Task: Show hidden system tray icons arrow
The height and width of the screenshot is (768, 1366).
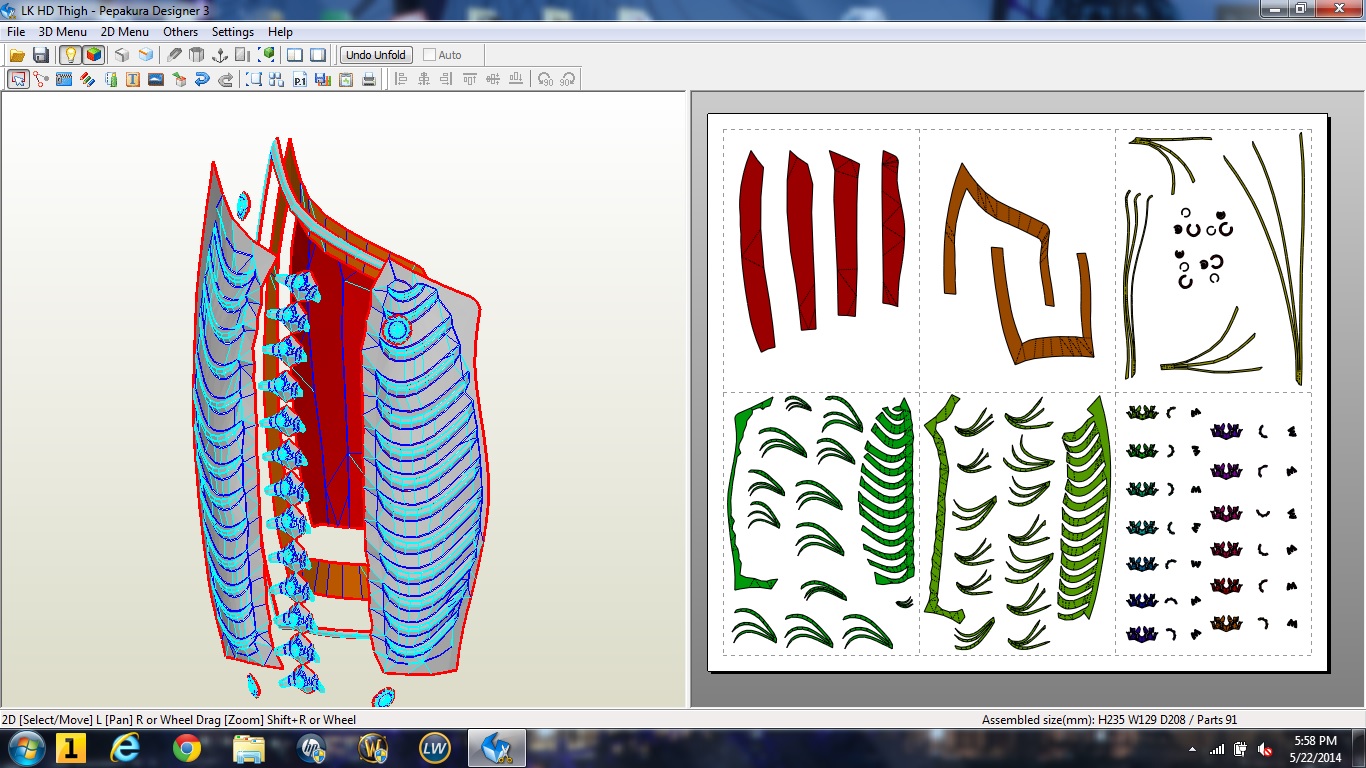Action: pyautogui.click(x=1192, y=749)
